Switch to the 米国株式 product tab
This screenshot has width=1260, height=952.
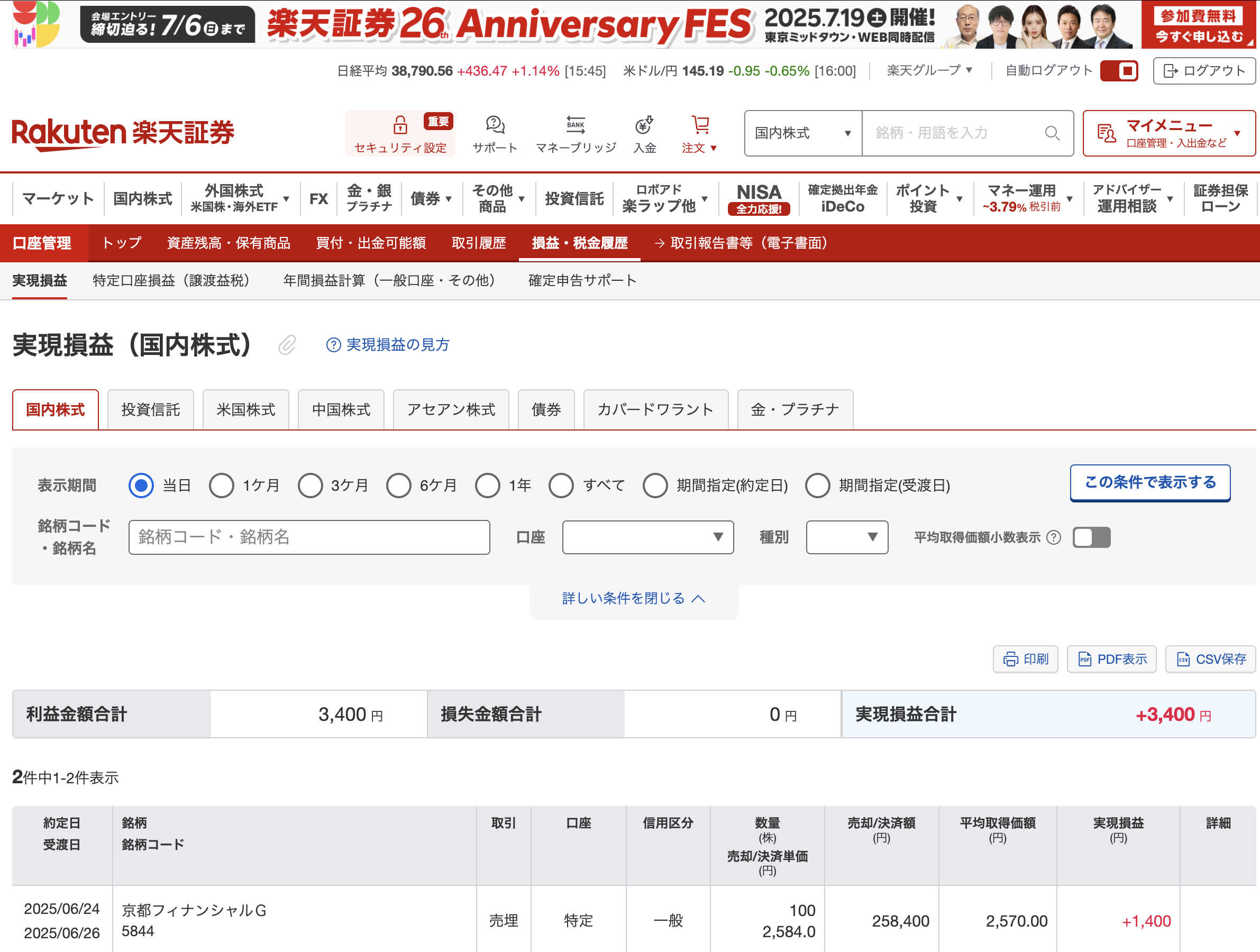pos(245,410)
